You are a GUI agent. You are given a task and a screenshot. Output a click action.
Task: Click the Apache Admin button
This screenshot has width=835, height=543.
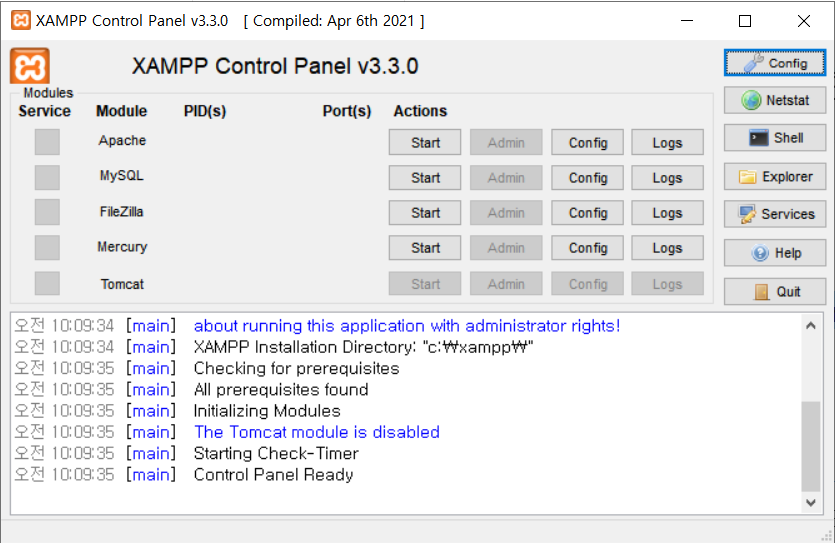[506, 142]
